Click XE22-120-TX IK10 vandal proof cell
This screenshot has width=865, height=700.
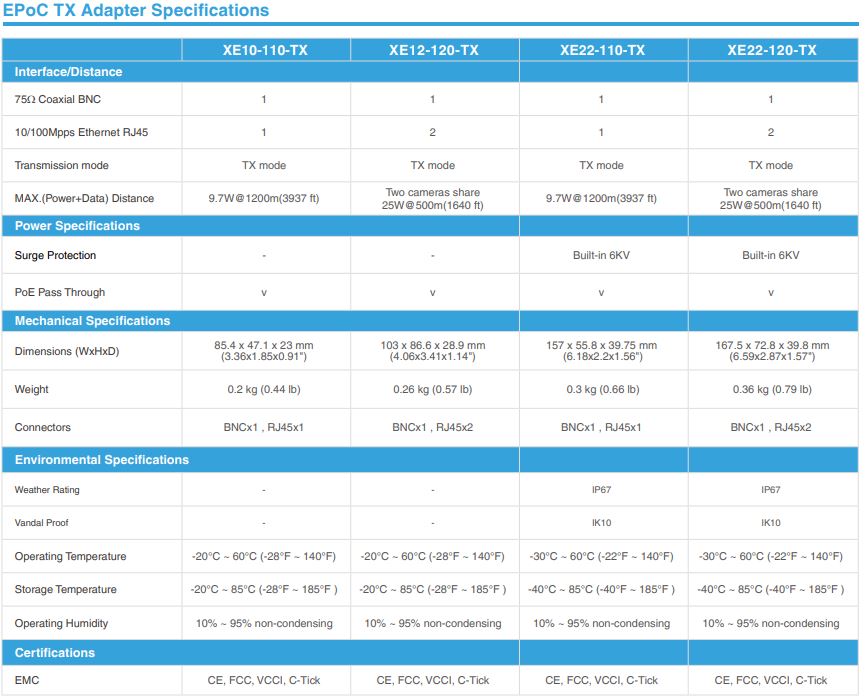(771, 523)
